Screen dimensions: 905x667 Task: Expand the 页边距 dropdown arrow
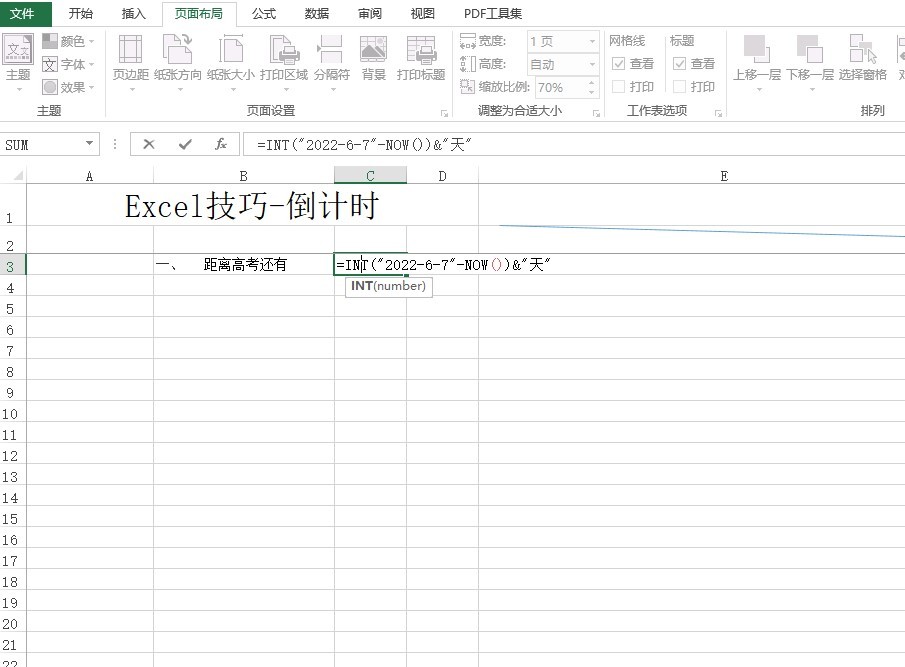[x=132, y=89]
